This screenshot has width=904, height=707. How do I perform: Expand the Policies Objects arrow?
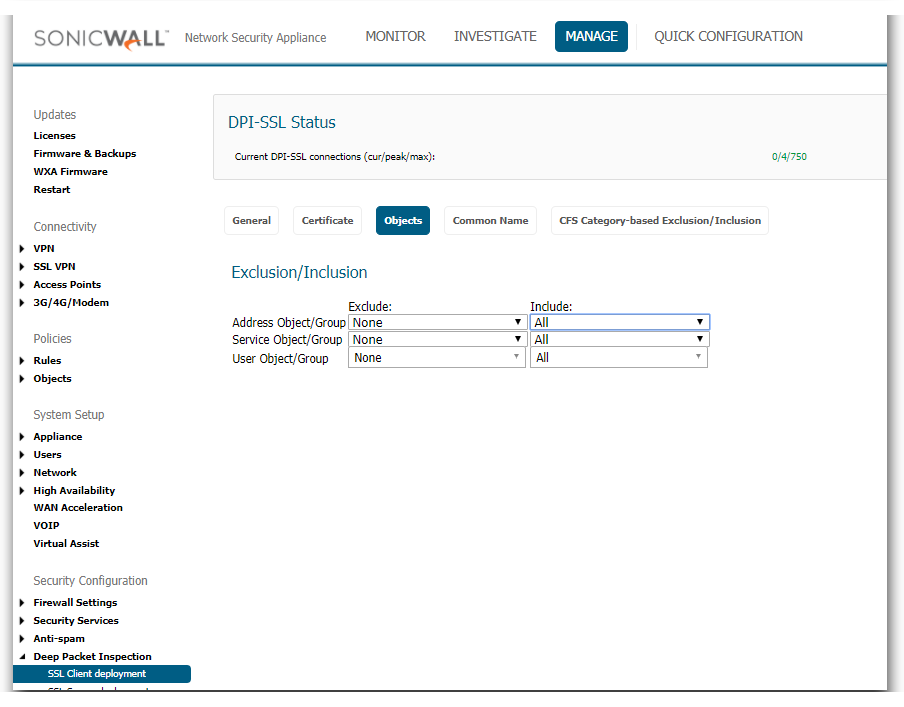point(22,378)
